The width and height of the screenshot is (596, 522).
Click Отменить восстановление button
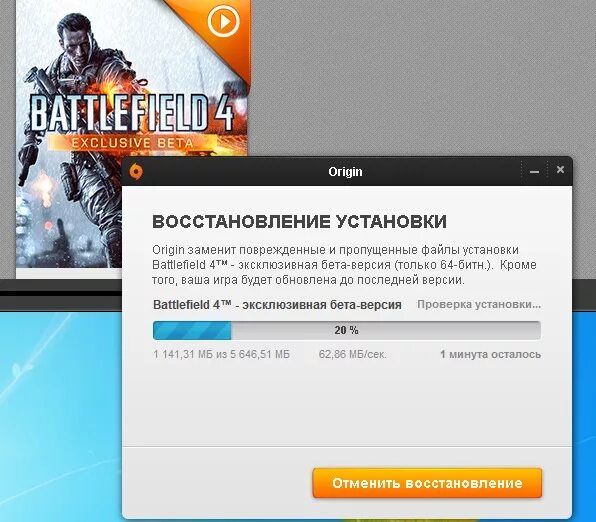[x=427, y=483]
